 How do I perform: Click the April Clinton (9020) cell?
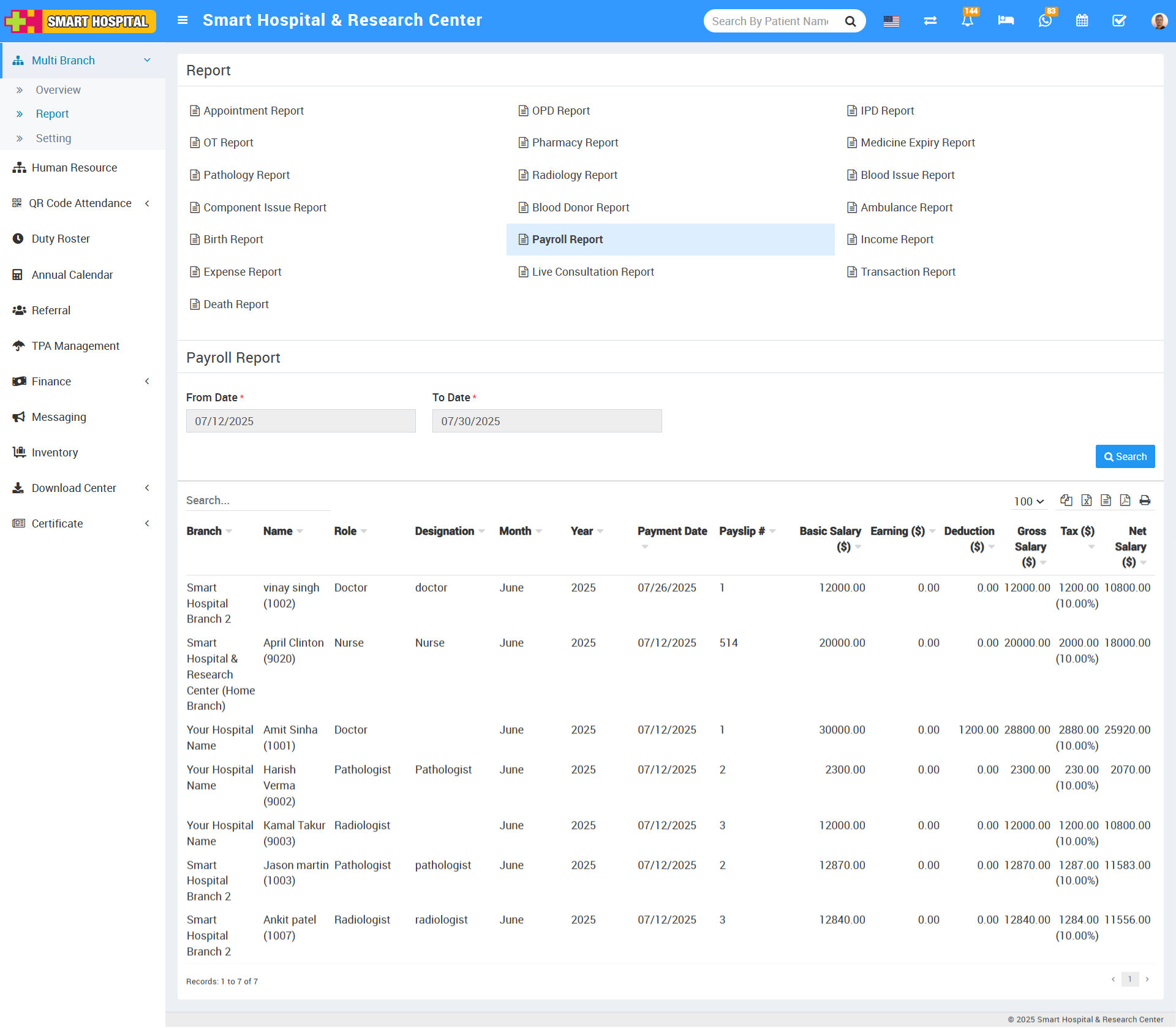click(x=293, y=651)
